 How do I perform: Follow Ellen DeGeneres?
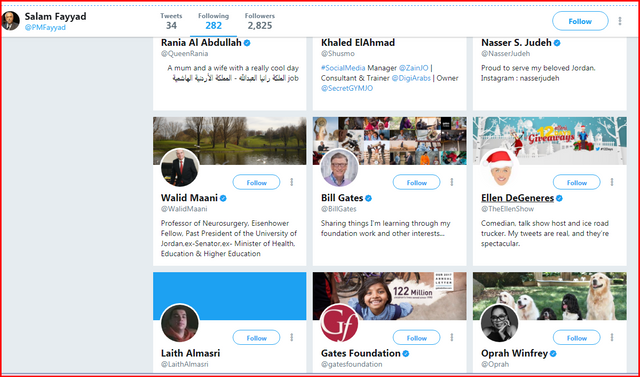point(576,182)
